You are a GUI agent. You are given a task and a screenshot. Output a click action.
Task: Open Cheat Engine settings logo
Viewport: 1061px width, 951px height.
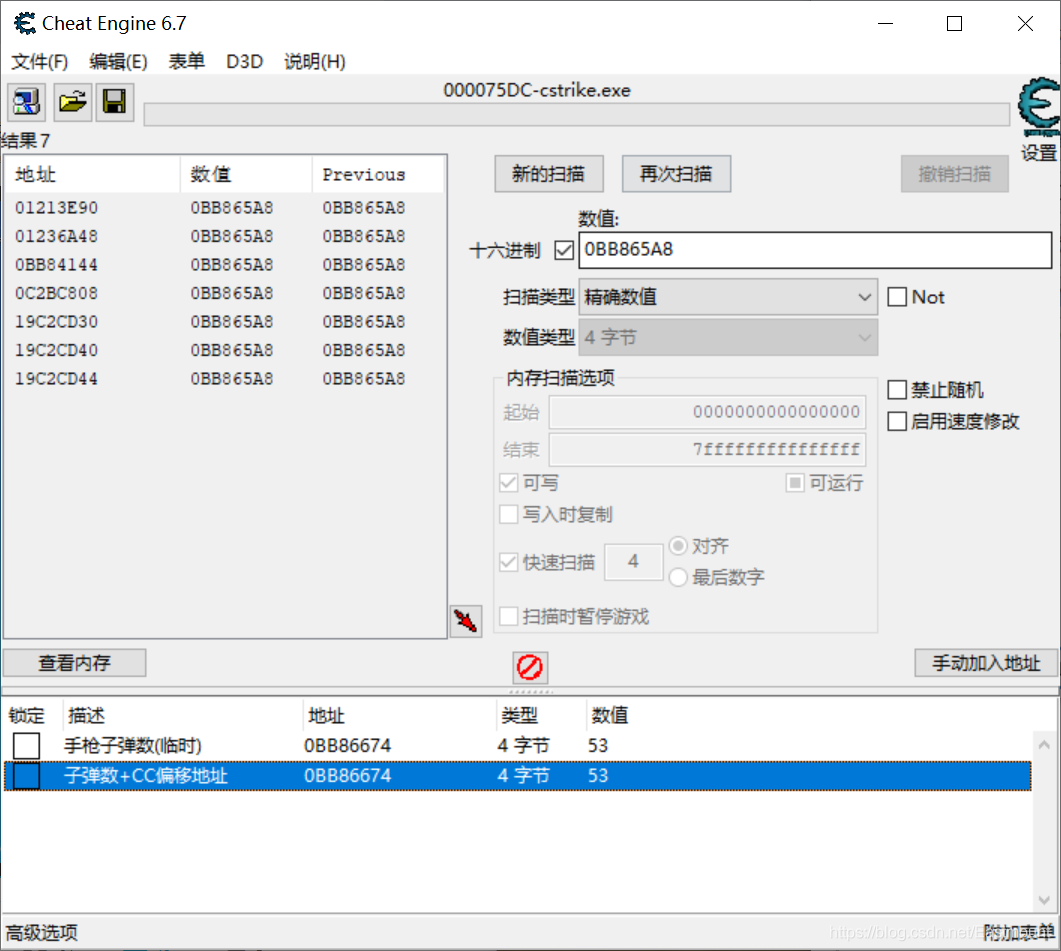(1039, 108)
